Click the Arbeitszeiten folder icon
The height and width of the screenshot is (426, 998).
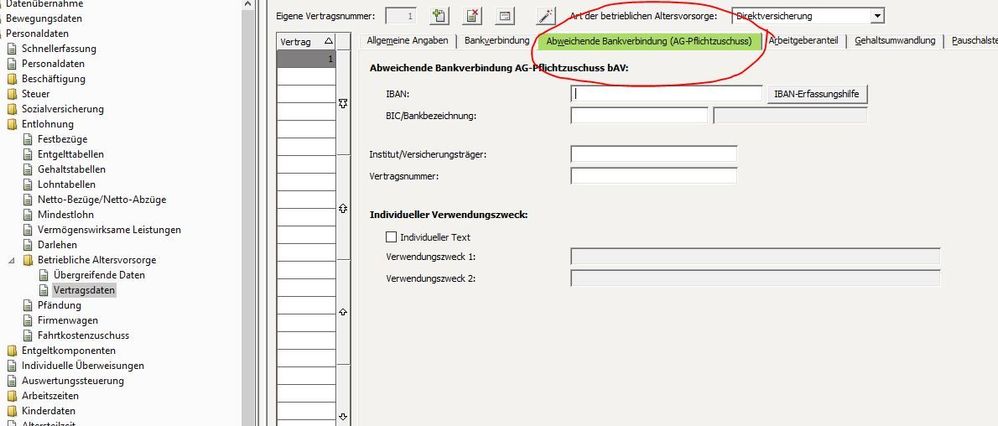11,396
